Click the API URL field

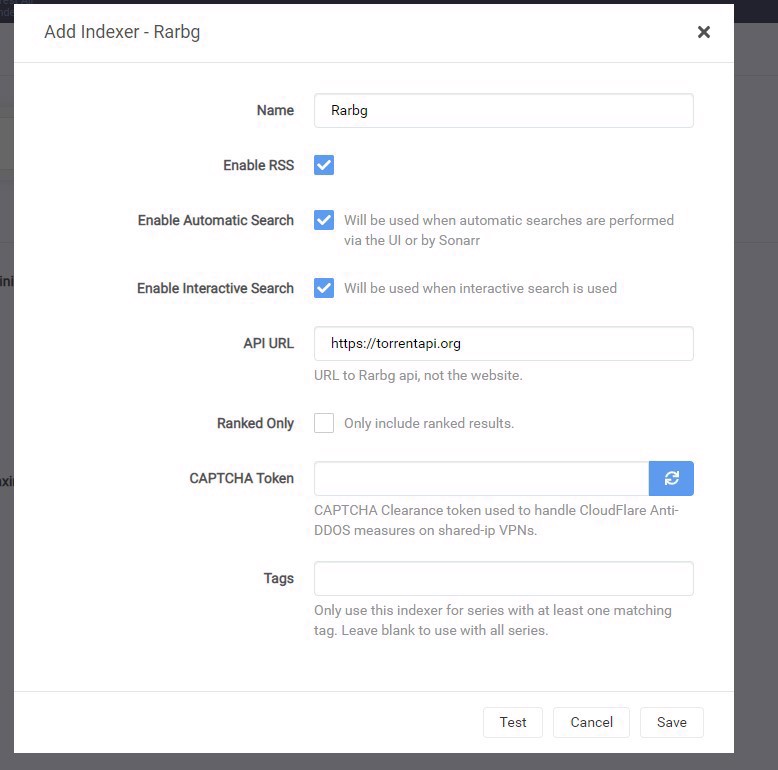click(x=504, y=343)
